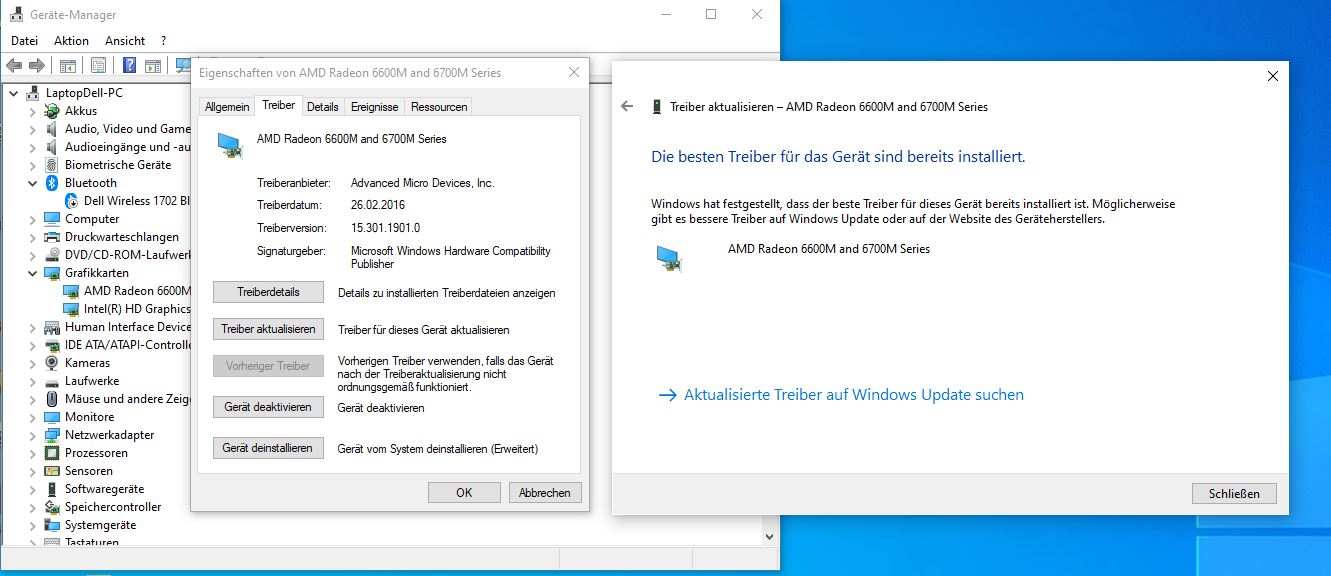Select Intel(R) HD Graphics device
The image size is (1331, 576).
coord(137,309)
